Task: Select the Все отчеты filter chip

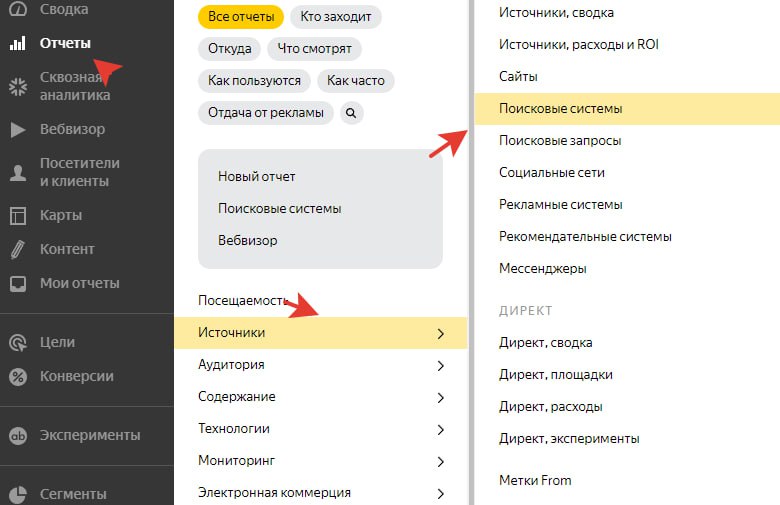Action: (241, 16)
